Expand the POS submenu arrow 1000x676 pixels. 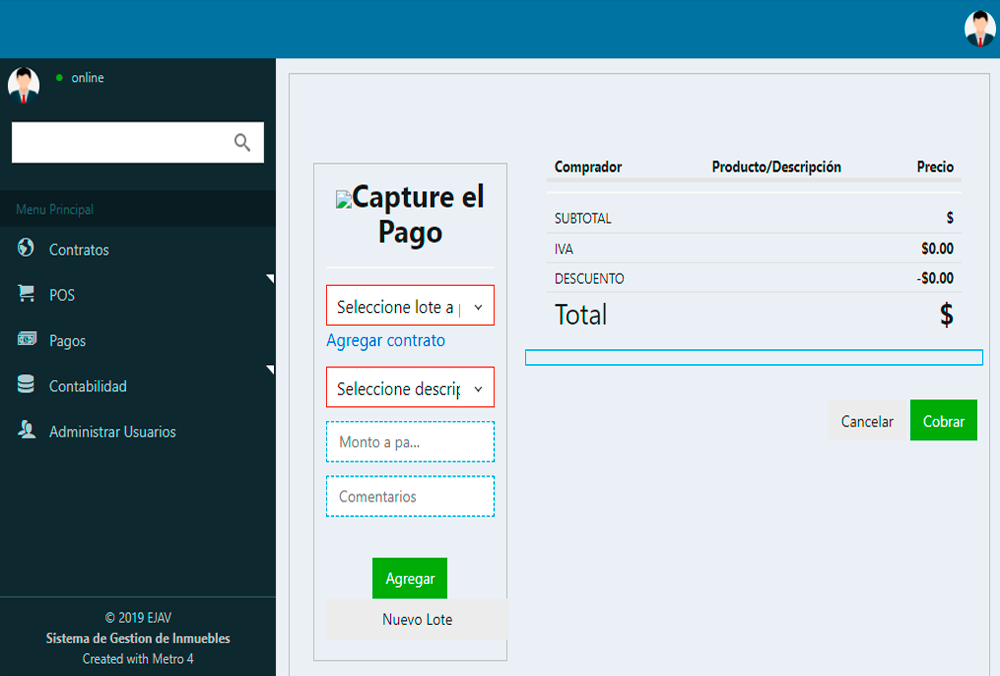269,279
